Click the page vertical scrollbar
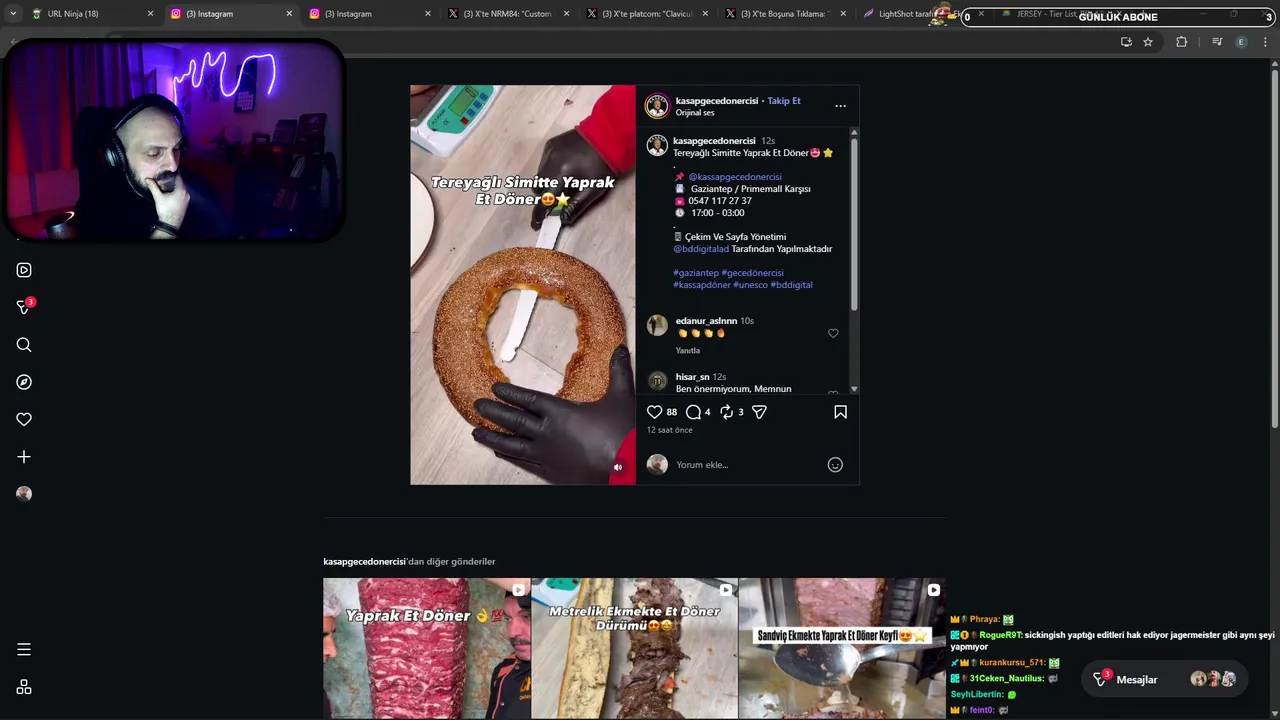The height and width of the screenshot is (720, 1280). (1274, 250)
